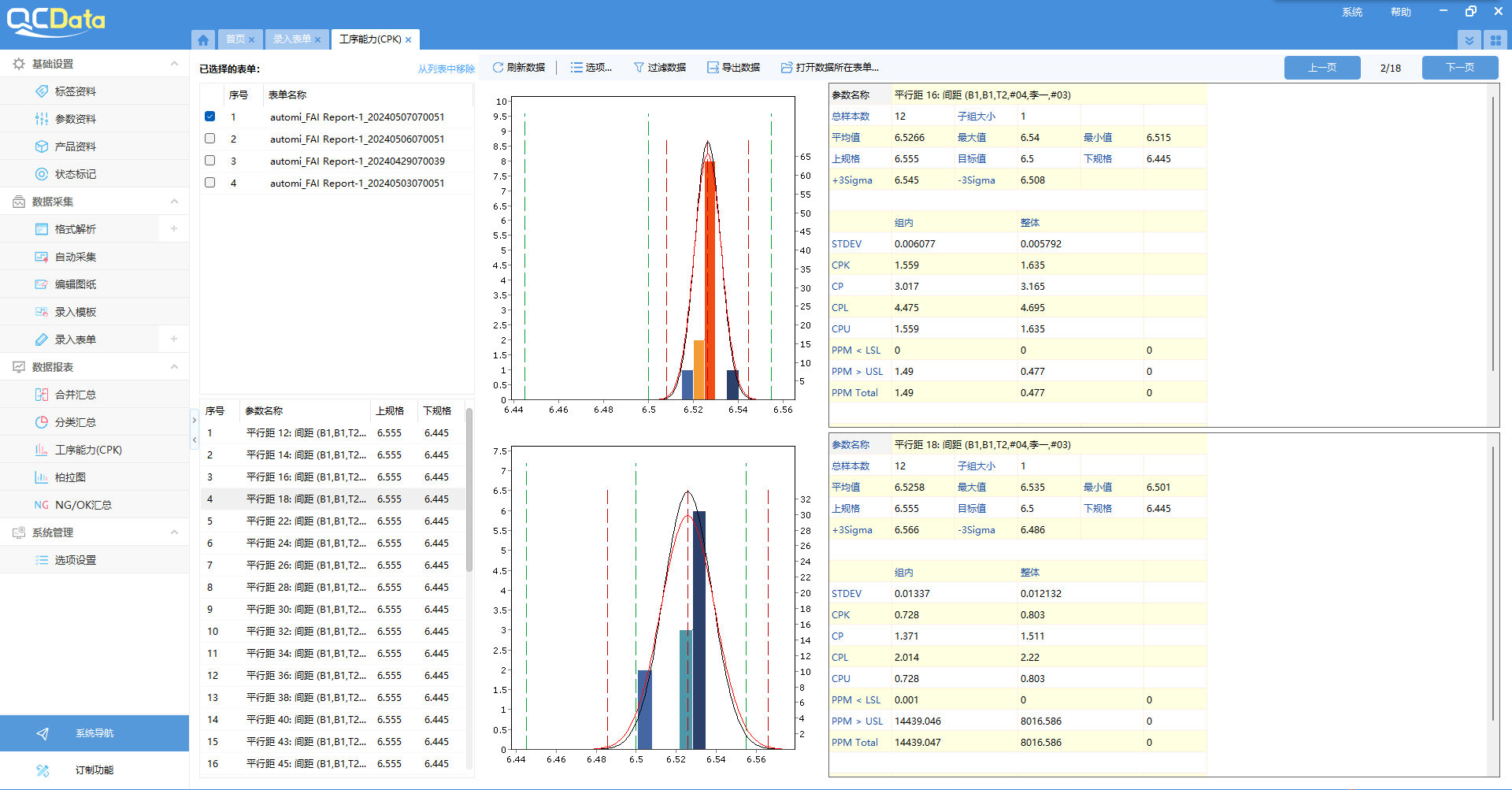Collapse the 基础设置 section
The width and height of the screenshot is (1512, 790).
click(174, 64)
